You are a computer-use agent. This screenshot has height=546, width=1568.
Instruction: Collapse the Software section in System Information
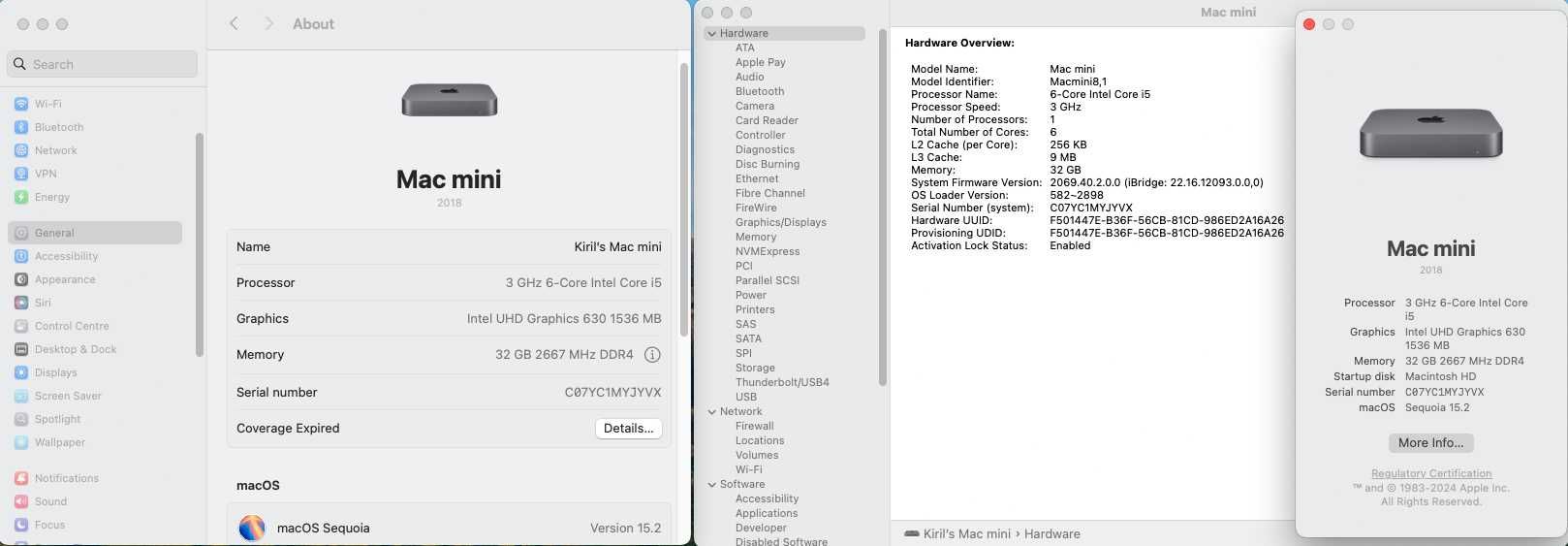pyautogui.click(x=712, y=484)
